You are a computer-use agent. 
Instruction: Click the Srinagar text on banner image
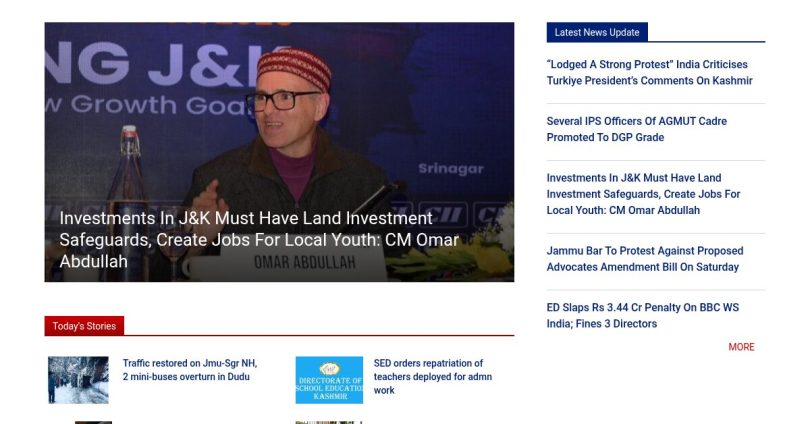coord(451,169)
